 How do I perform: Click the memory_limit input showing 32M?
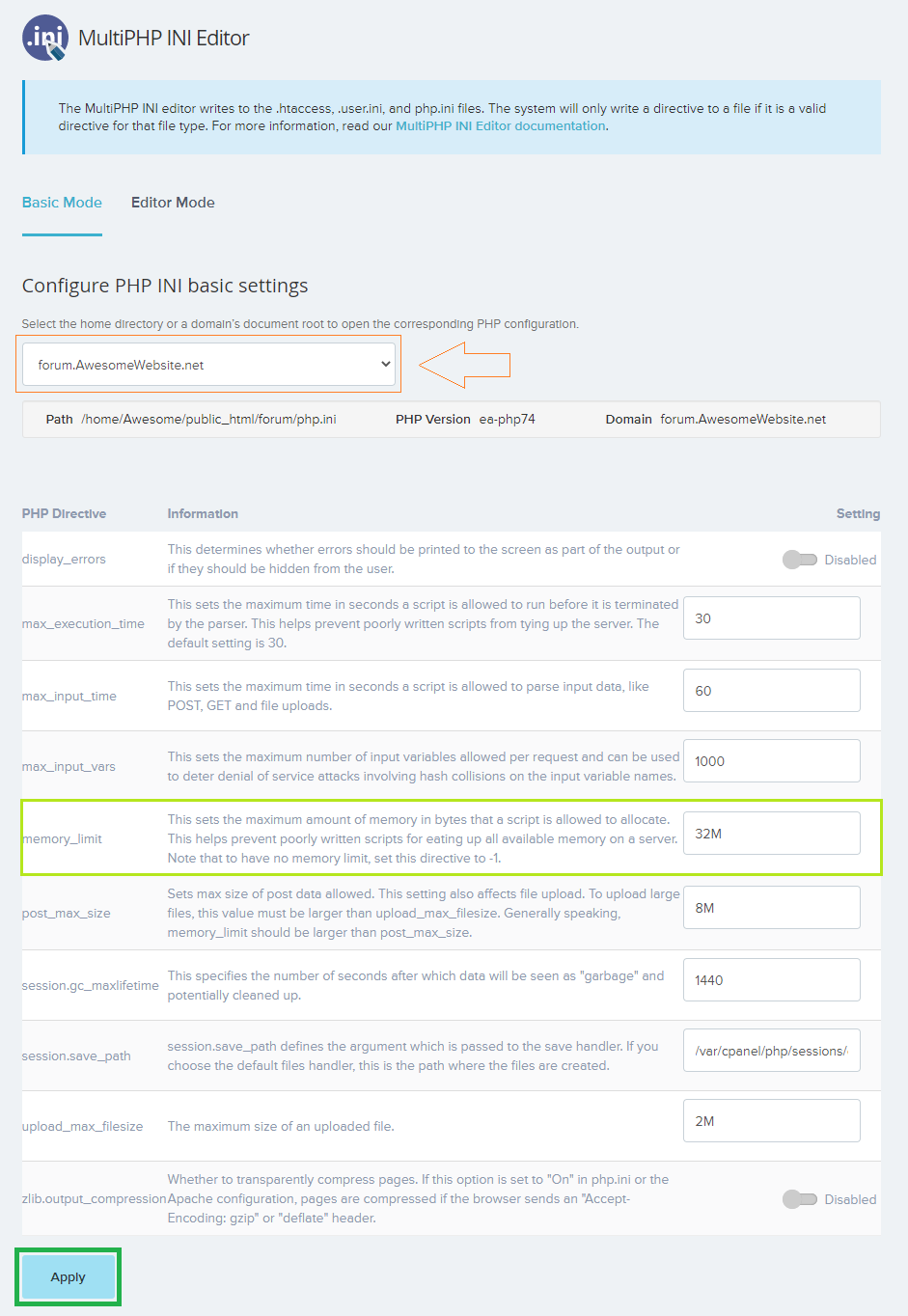click(771, 834)
